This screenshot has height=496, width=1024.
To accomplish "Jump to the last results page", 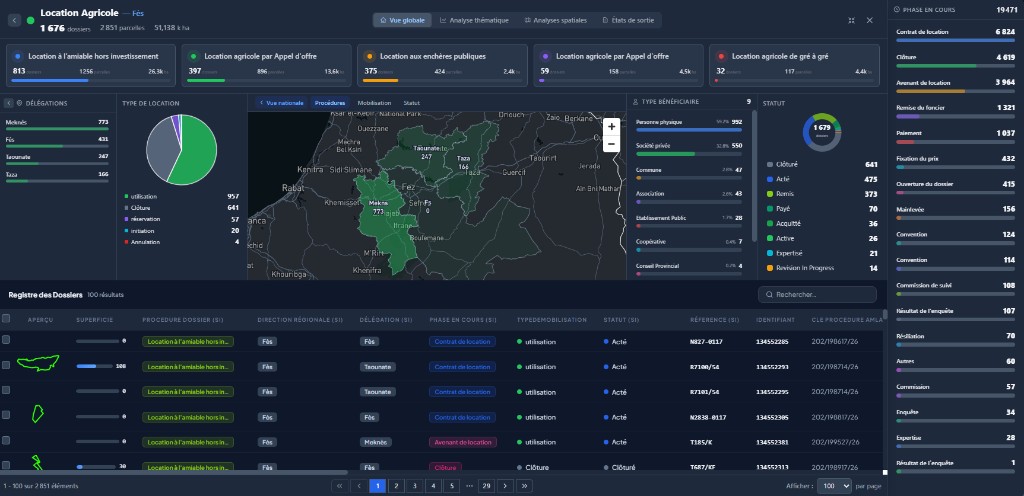I will click(x=524, y=486).
